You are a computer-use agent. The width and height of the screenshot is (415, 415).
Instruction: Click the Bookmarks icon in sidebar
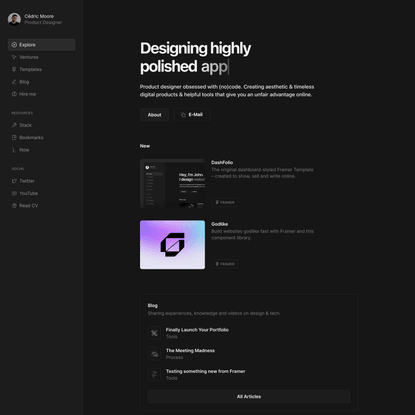click(14, 137)
